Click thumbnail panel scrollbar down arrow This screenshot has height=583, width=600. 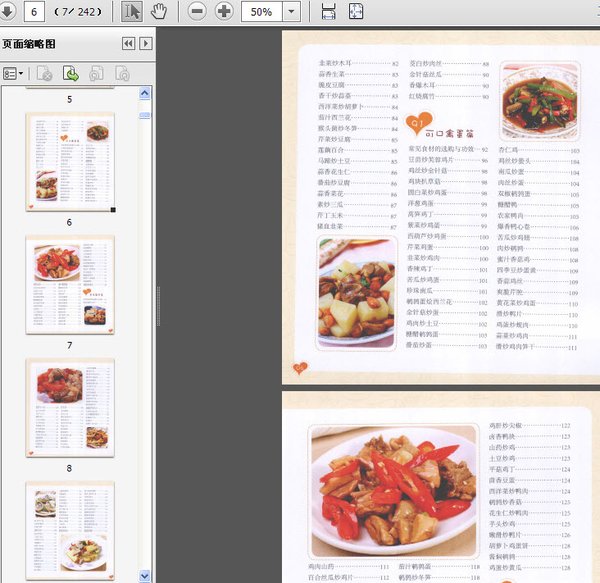145,575
